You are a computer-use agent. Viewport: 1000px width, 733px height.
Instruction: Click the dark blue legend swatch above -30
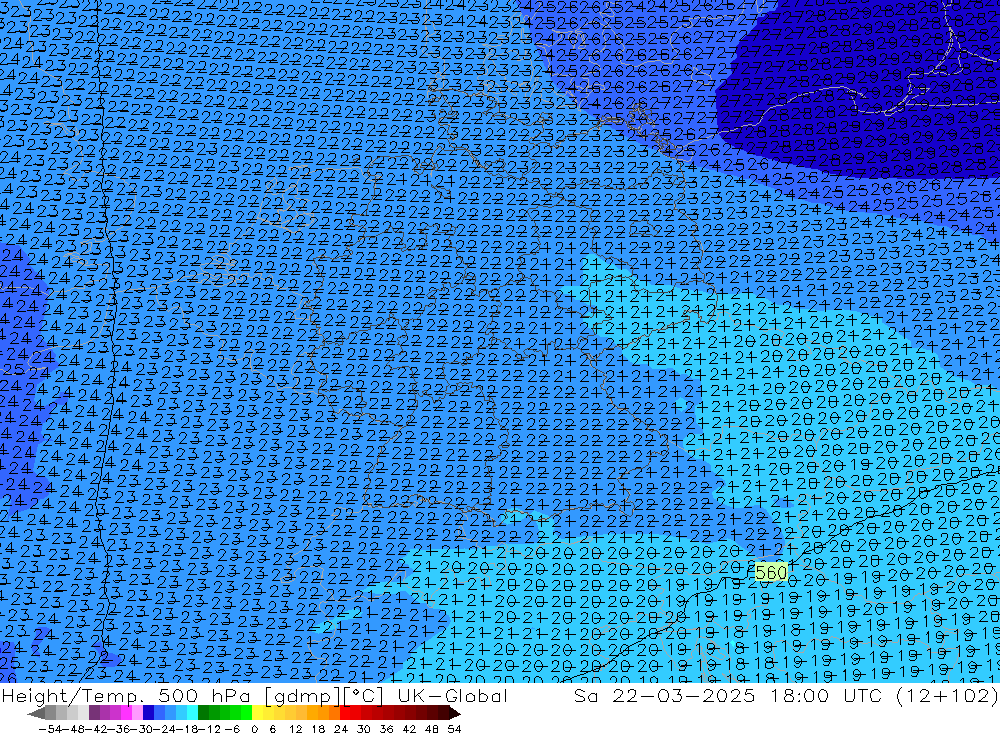coord(148,713)
